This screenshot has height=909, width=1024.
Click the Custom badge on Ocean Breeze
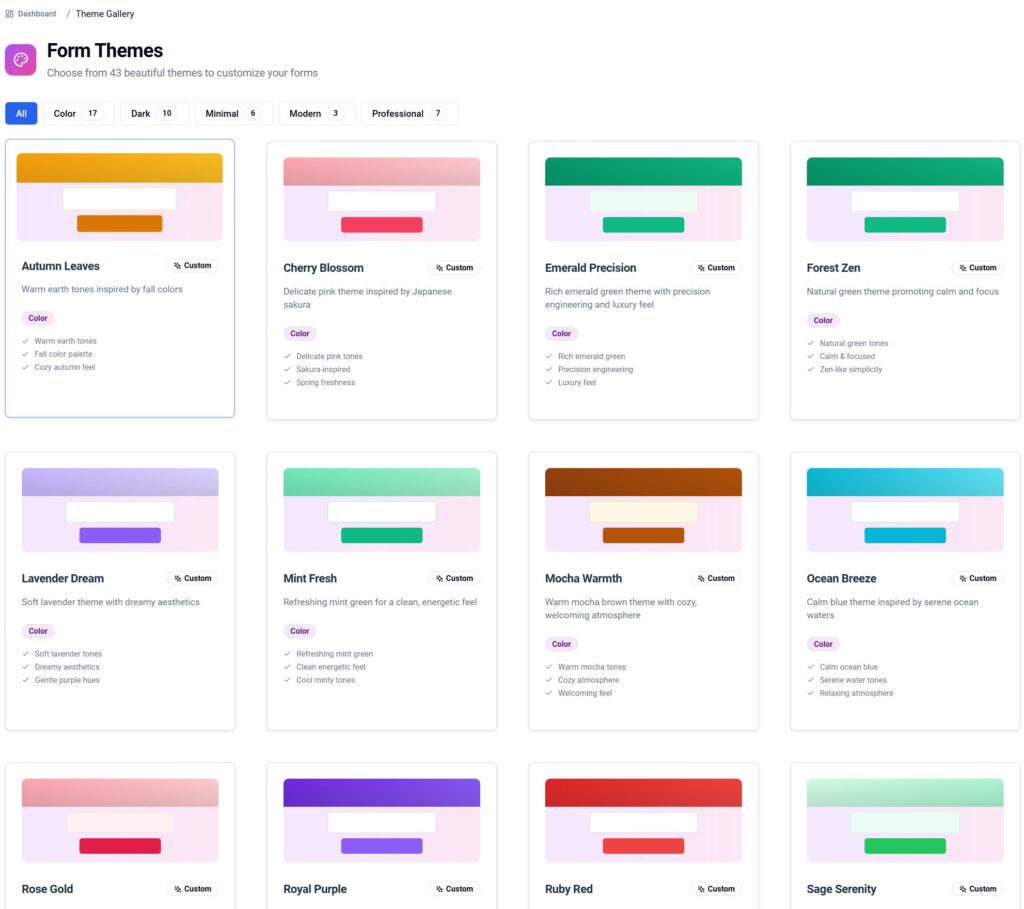point(977,578)
